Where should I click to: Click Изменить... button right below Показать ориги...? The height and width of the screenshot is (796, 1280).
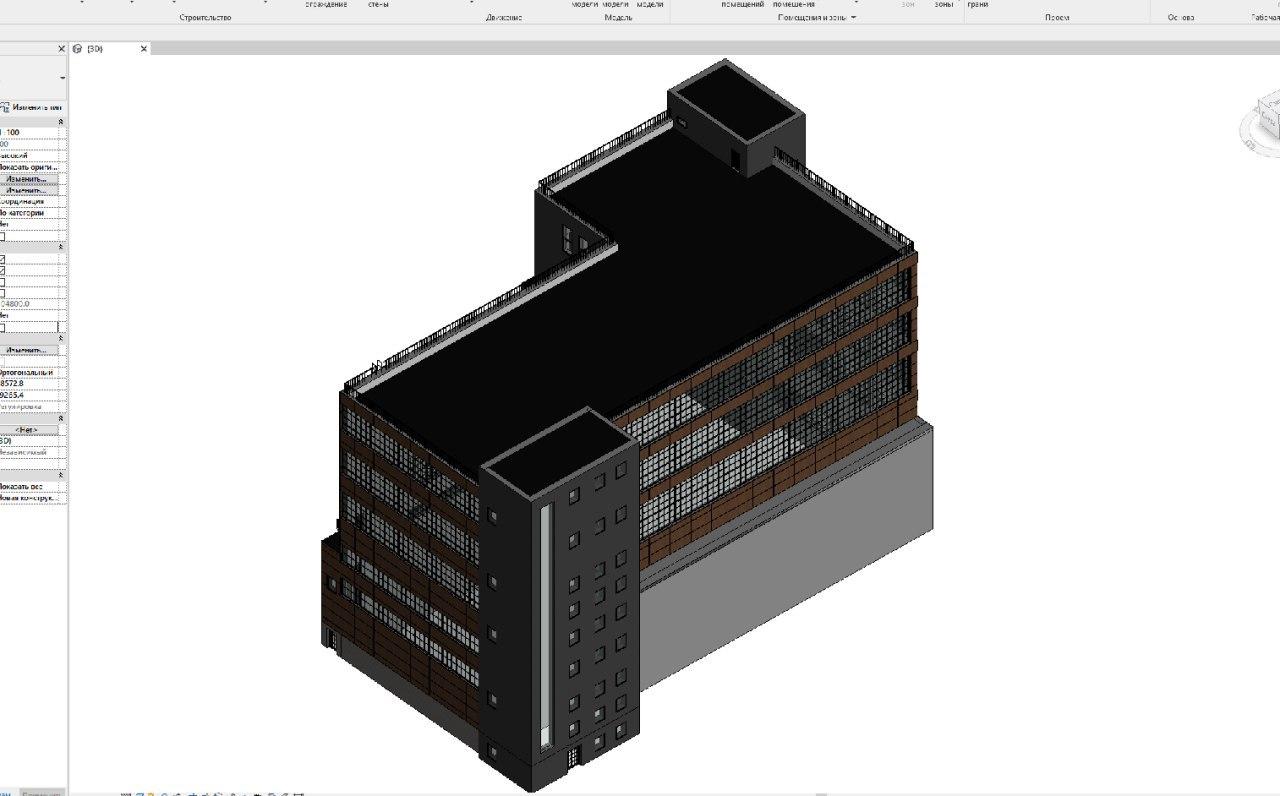point(29,179)
